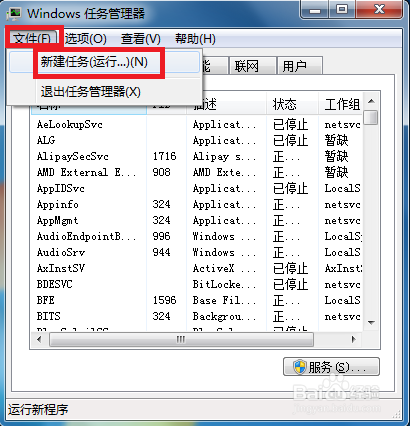
Task: Click the 暂缺 group cell for ALG
Action: point(337,140)
